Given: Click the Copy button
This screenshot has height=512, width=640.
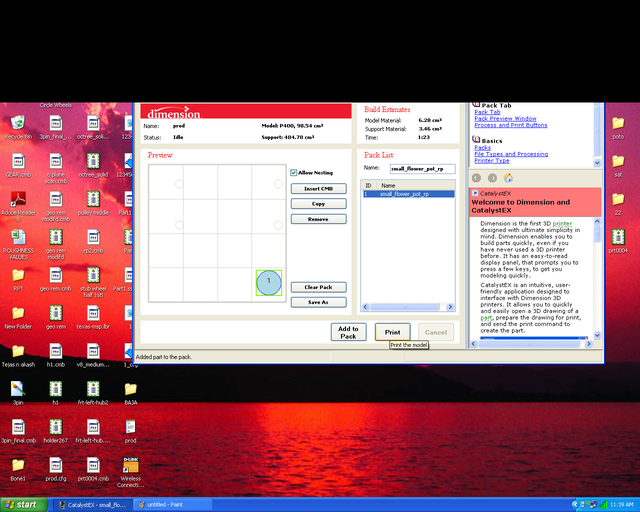Looking at the screenshot, I should [318, 204].
